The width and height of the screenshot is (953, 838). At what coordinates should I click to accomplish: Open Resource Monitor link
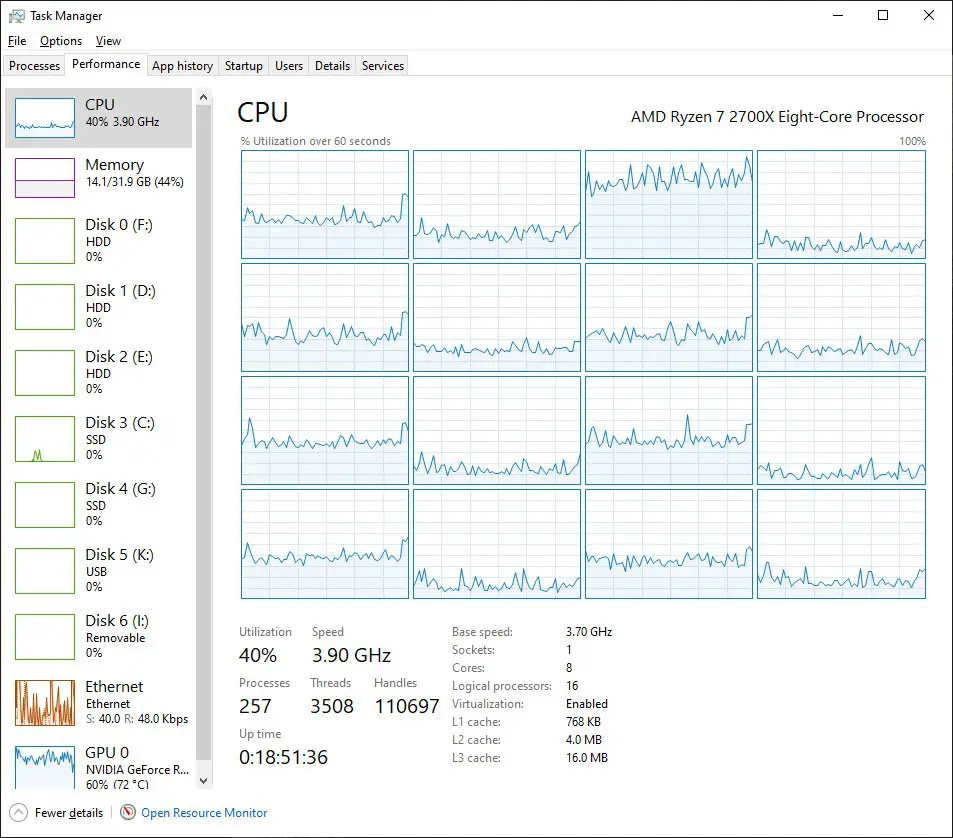(204, 812)
